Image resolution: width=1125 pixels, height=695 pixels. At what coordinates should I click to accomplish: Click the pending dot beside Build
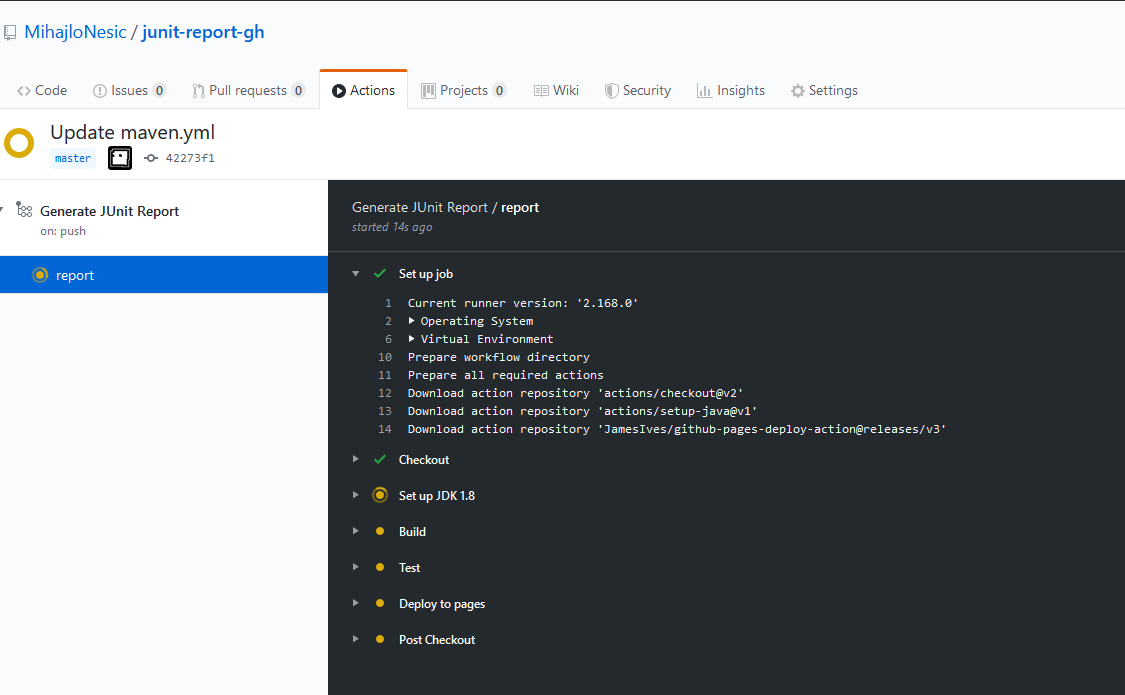(380, 531)
